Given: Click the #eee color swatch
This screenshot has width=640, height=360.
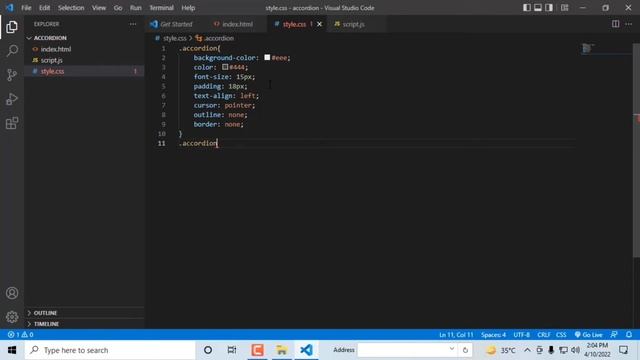Looking at the screenshot, I should 267,58.
